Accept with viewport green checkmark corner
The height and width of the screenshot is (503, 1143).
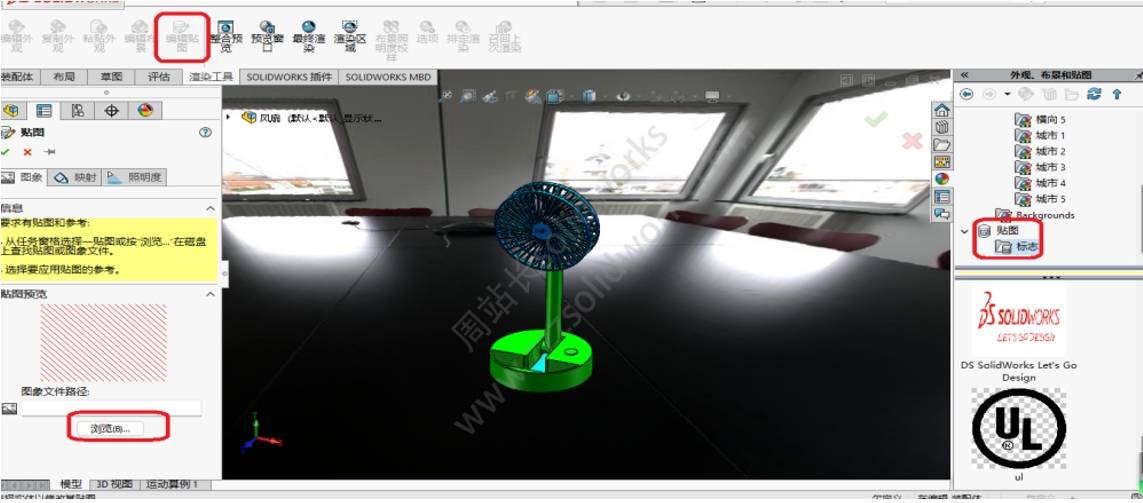(x=875, y=119)
